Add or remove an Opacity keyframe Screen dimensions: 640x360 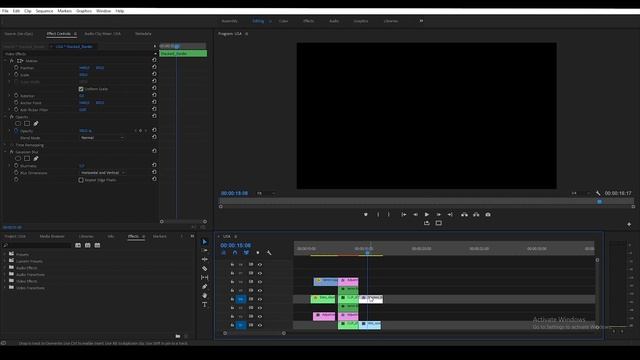click(x=140, y=131)
